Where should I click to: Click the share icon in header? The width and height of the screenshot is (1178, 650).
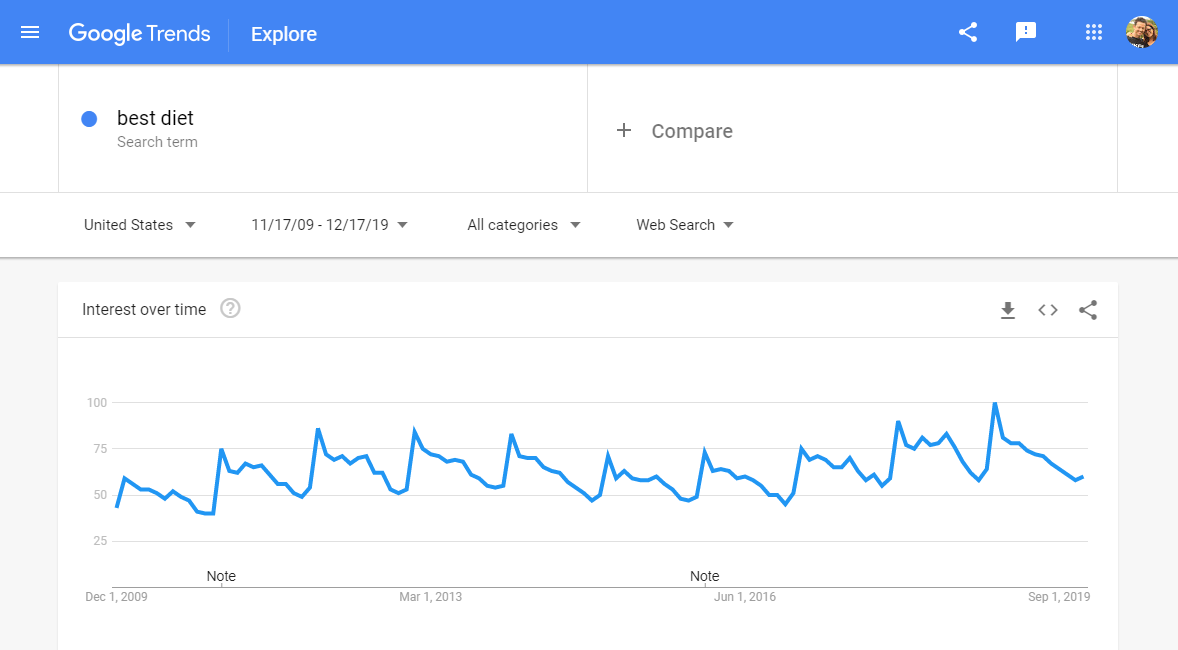pos(967,32)
